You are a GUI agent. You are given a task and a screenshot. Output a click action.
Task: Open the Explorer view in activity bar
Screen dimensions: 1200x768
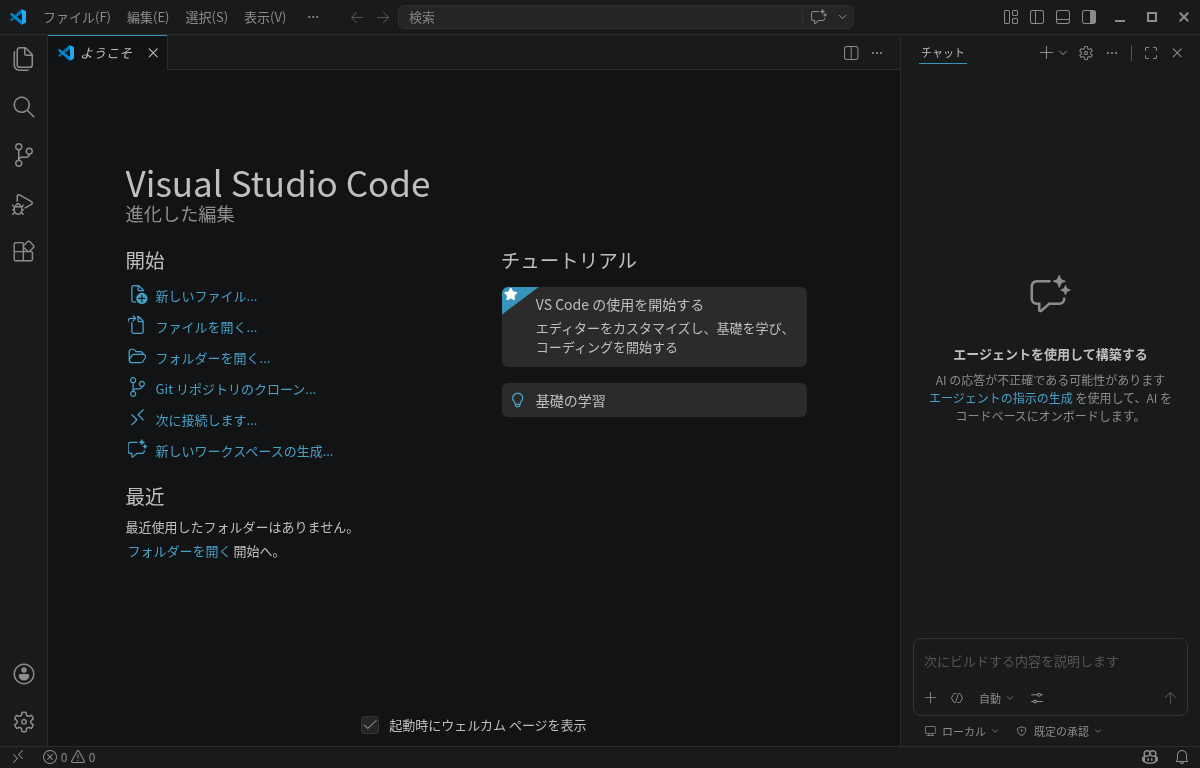[x=24, y=59]
